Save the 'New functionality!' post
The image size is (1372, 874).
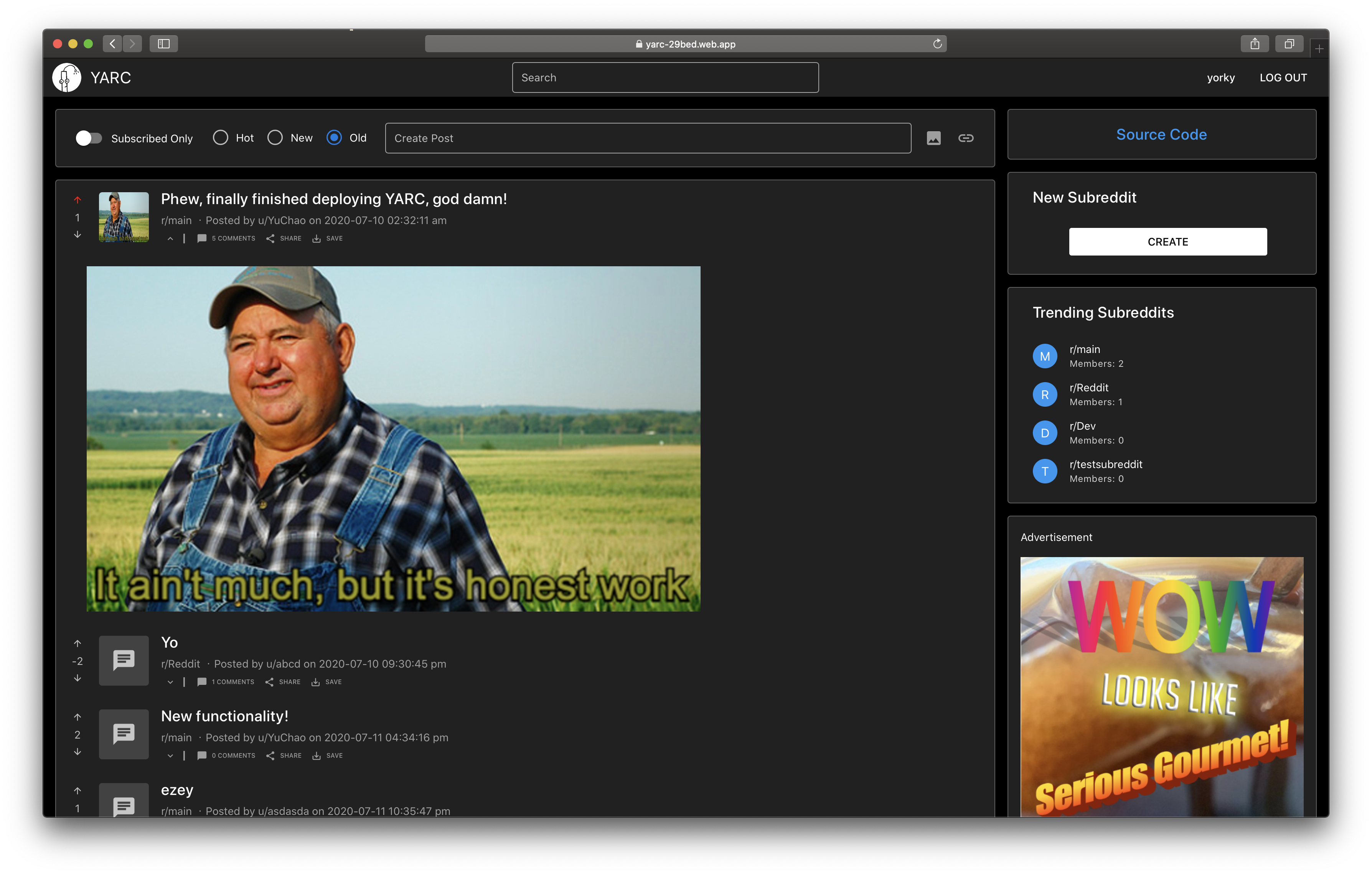(328, 755)
